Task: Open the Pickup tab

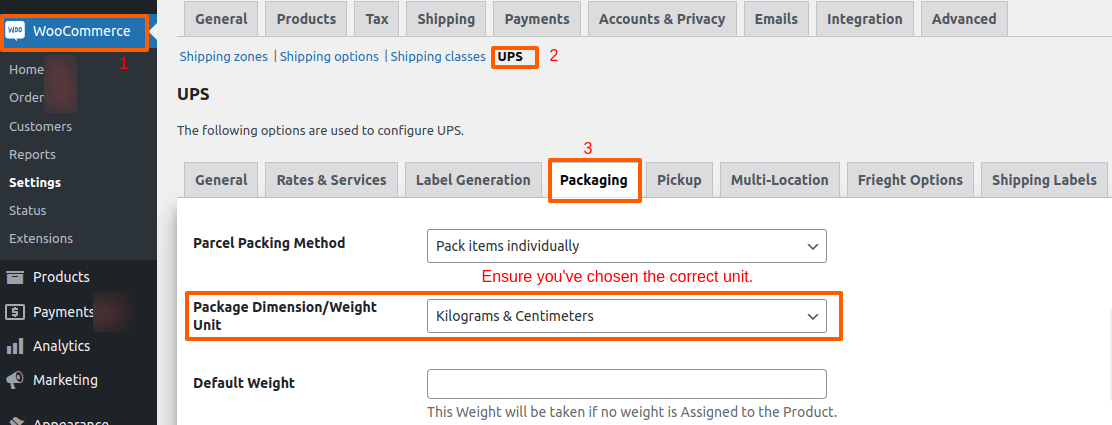Action: (679, 181)
